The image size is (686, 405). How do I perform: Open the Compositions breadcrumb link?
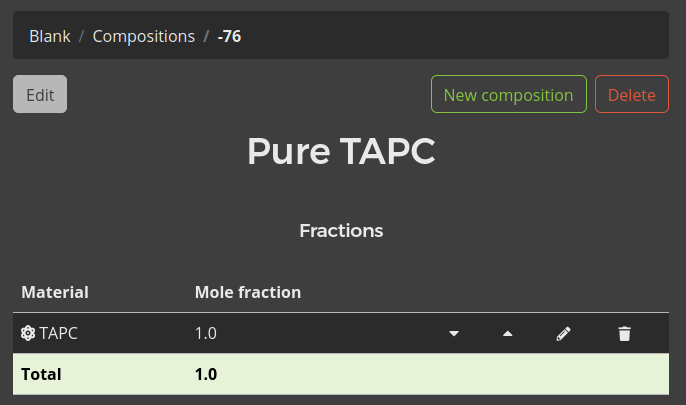(143, 36)
